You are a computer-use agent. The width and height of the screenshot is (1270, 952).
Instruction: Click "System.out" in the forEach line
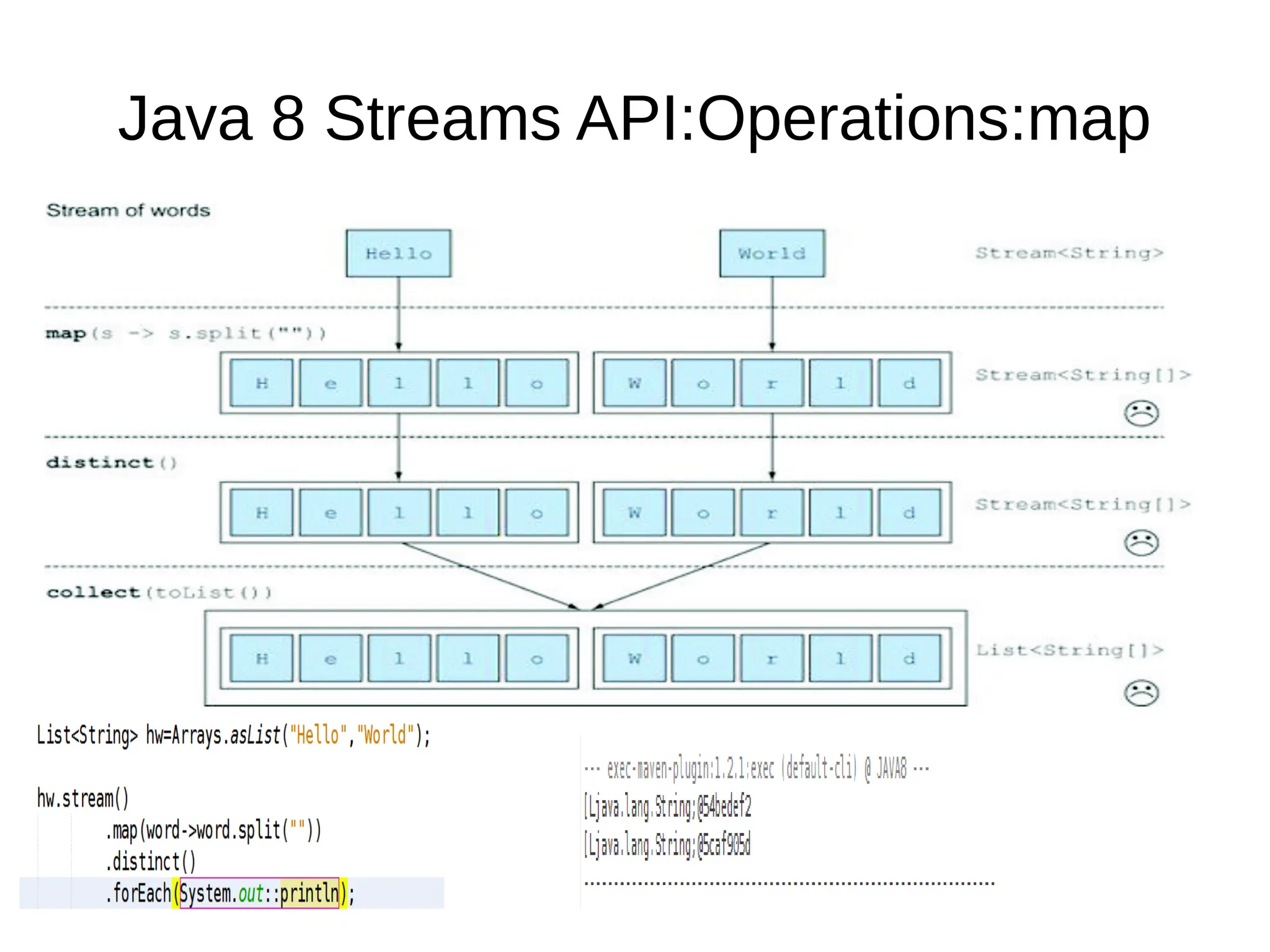pyautogui.click(x=222, y=894)
